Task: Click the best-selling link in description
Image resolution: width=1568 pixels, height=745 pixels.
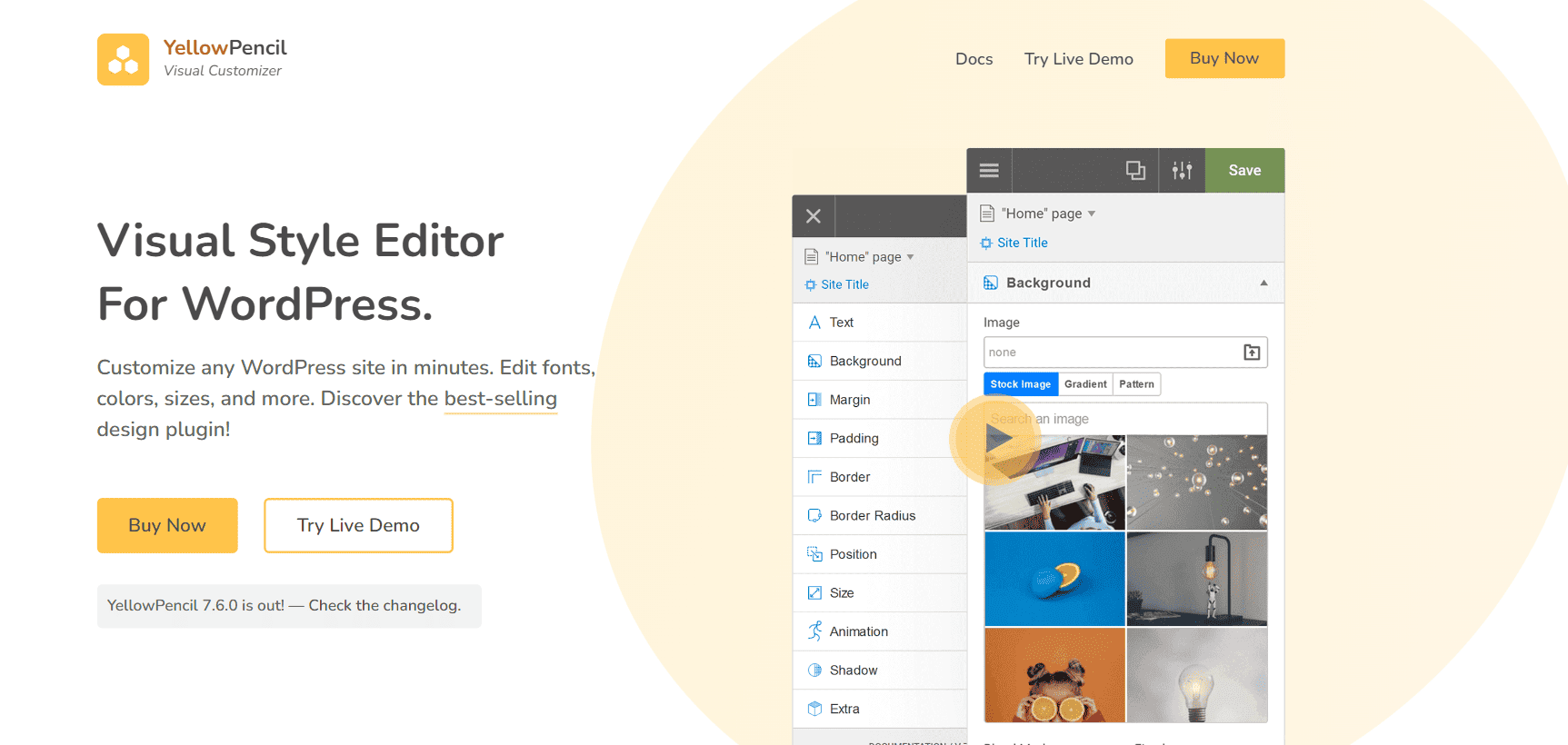Action: pyautogui.click(x=500, y=399)
